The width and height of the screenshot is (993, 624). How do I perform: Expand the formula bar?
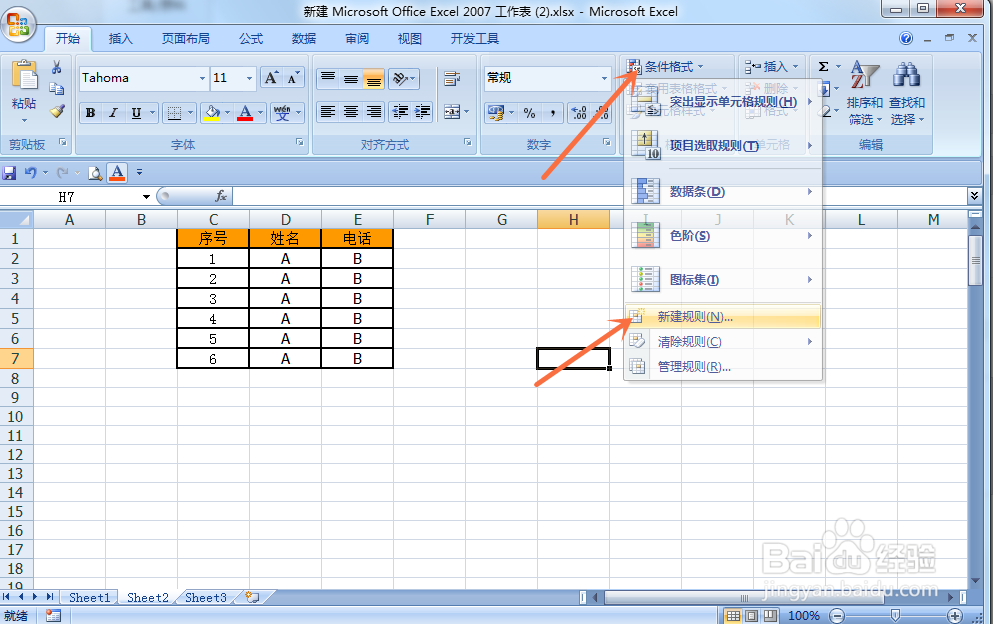[x=975, y=196]
